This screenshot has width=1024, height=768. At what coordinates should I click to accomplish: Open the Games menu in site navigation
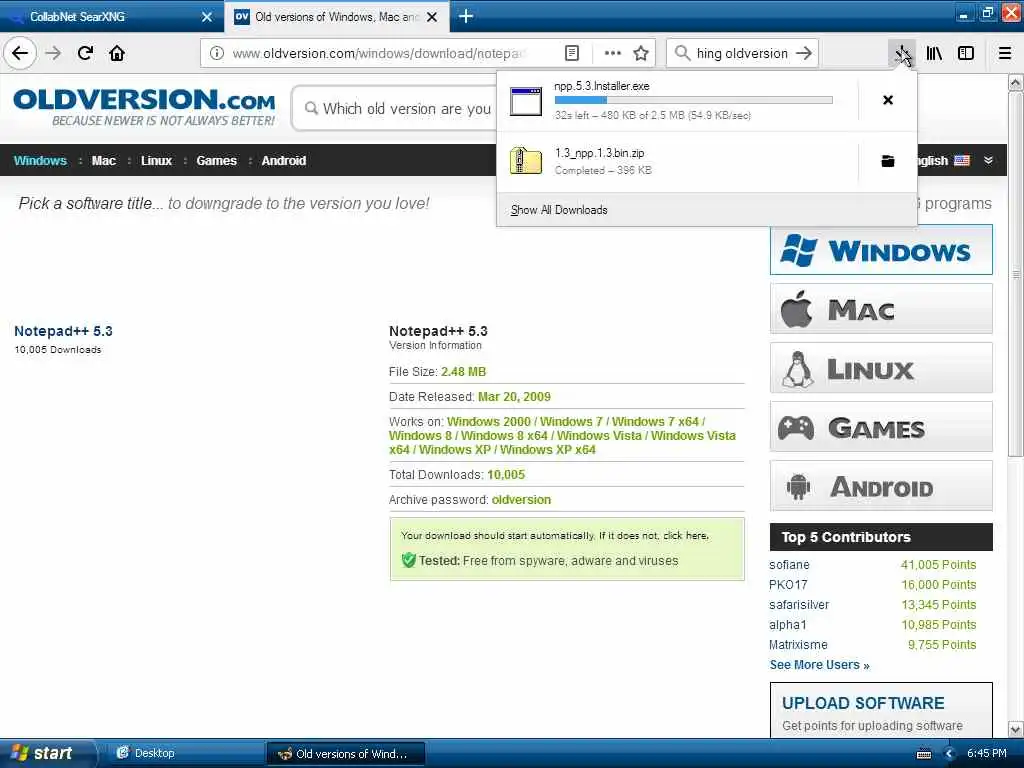point(216,161)
